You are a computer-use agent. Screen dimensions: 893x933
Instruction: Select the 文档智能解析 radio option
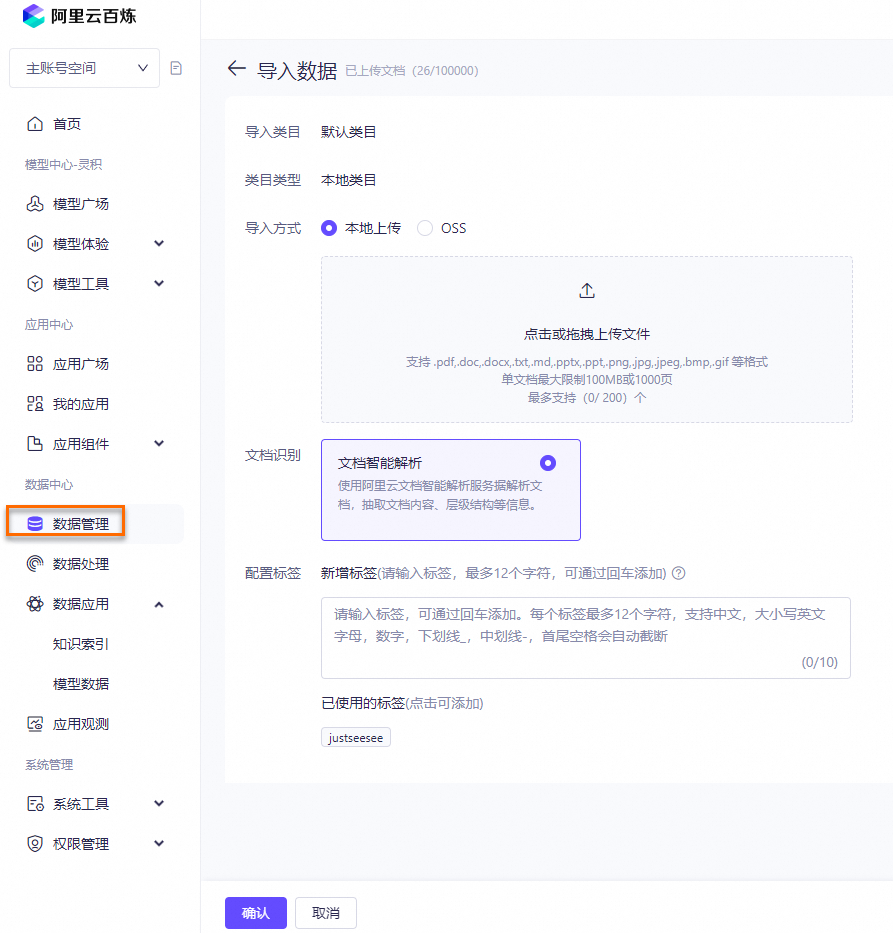(547, 463)
